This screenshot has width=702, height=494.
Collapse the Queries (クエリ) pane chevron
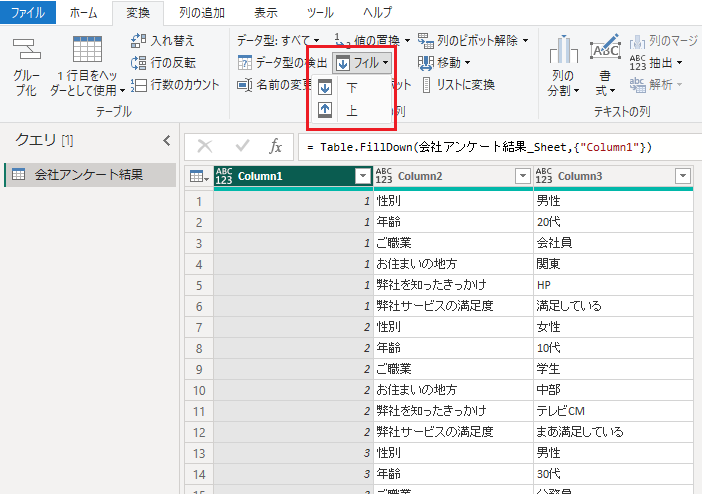coord(167,140)
